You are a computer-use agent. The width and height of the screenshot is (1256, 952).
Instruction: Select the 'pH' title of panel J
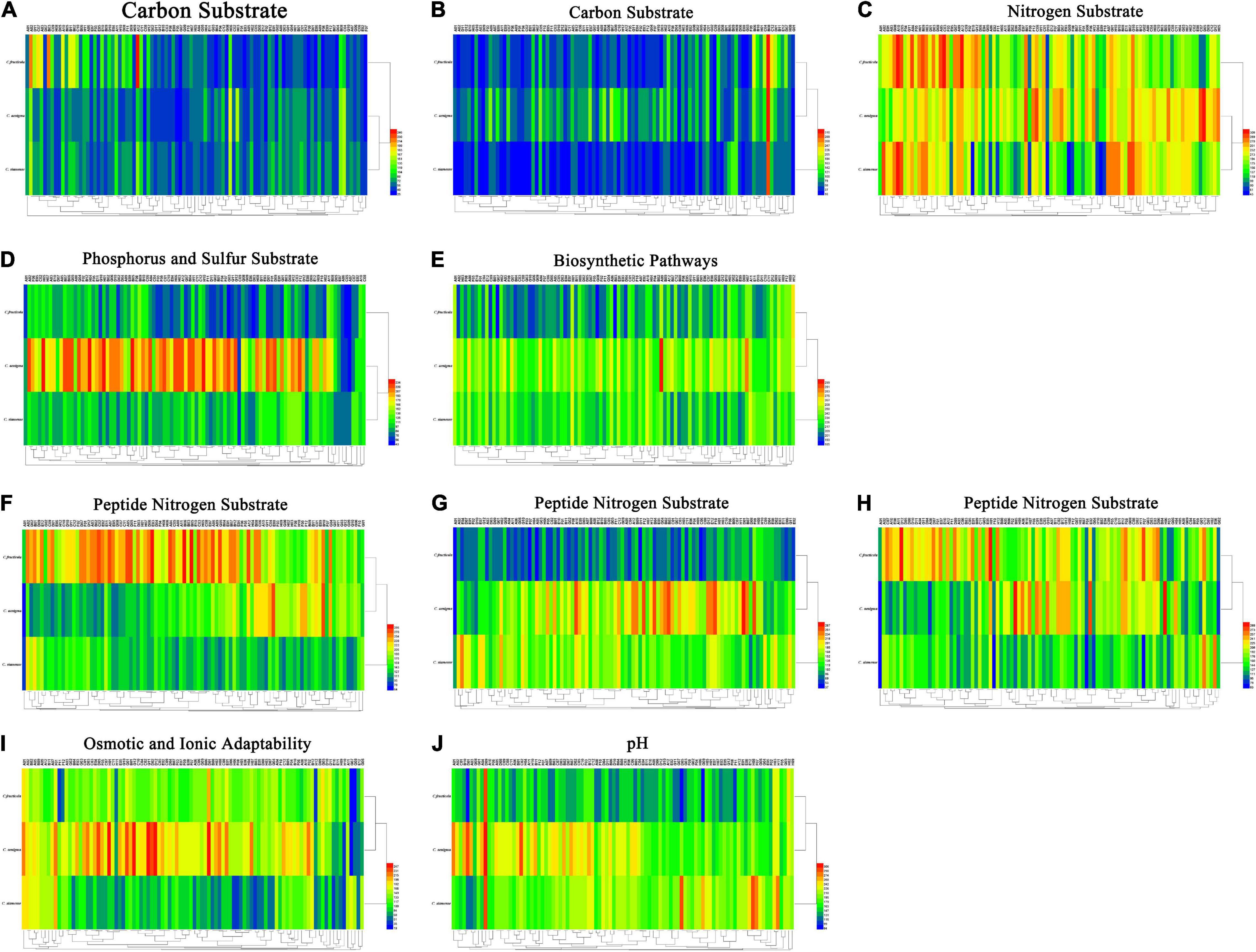tap(637, 744)
